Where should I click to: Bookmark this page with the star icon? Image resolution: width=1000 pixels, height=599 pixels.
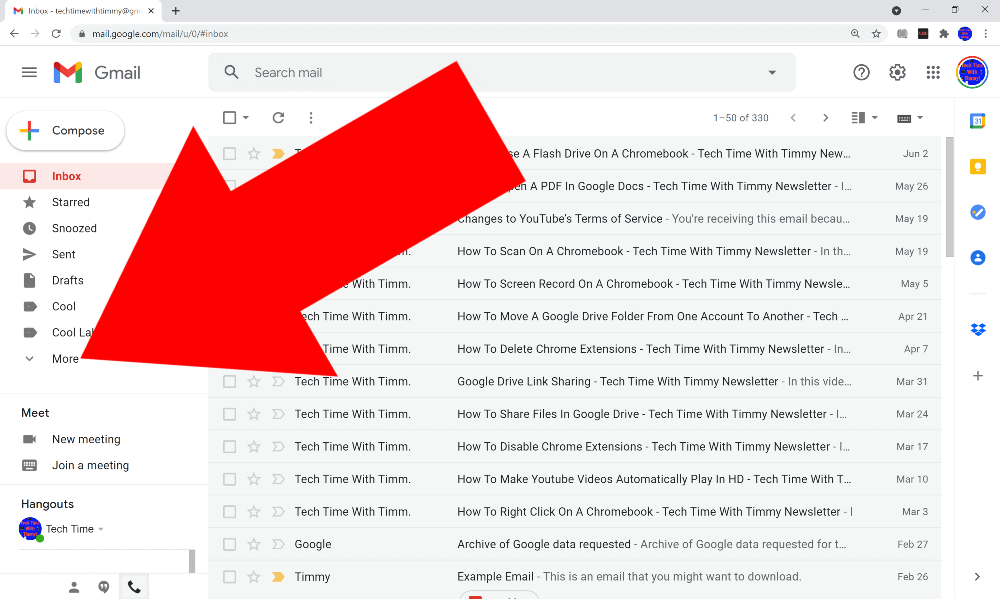click(876, 34)
